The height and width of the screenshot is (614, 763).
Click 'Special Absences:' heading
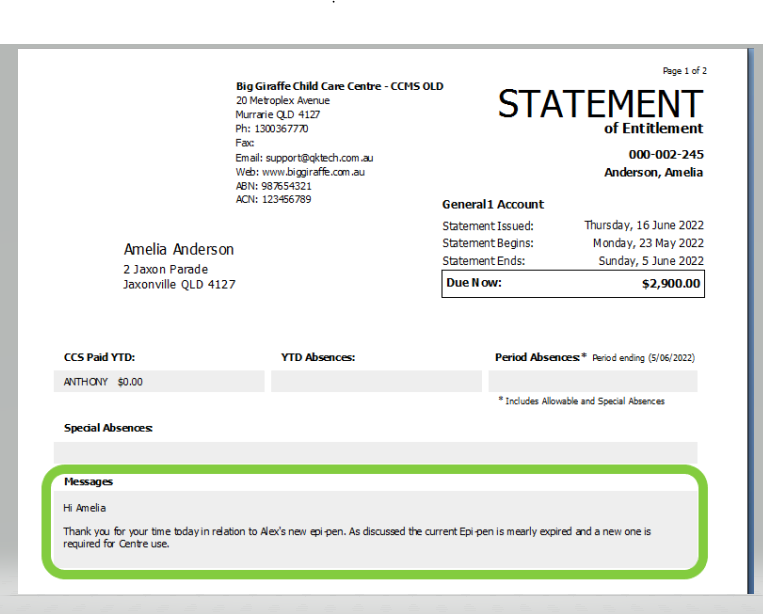coord(108,428)
